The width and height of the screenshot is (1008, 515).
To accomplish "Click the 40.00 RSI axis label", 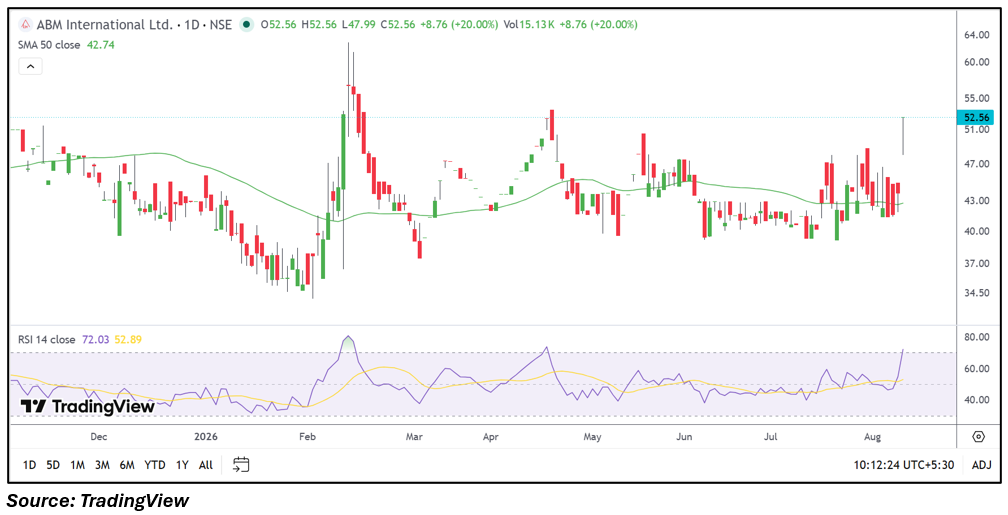I will pyautogui.click(x=976, y=400).
